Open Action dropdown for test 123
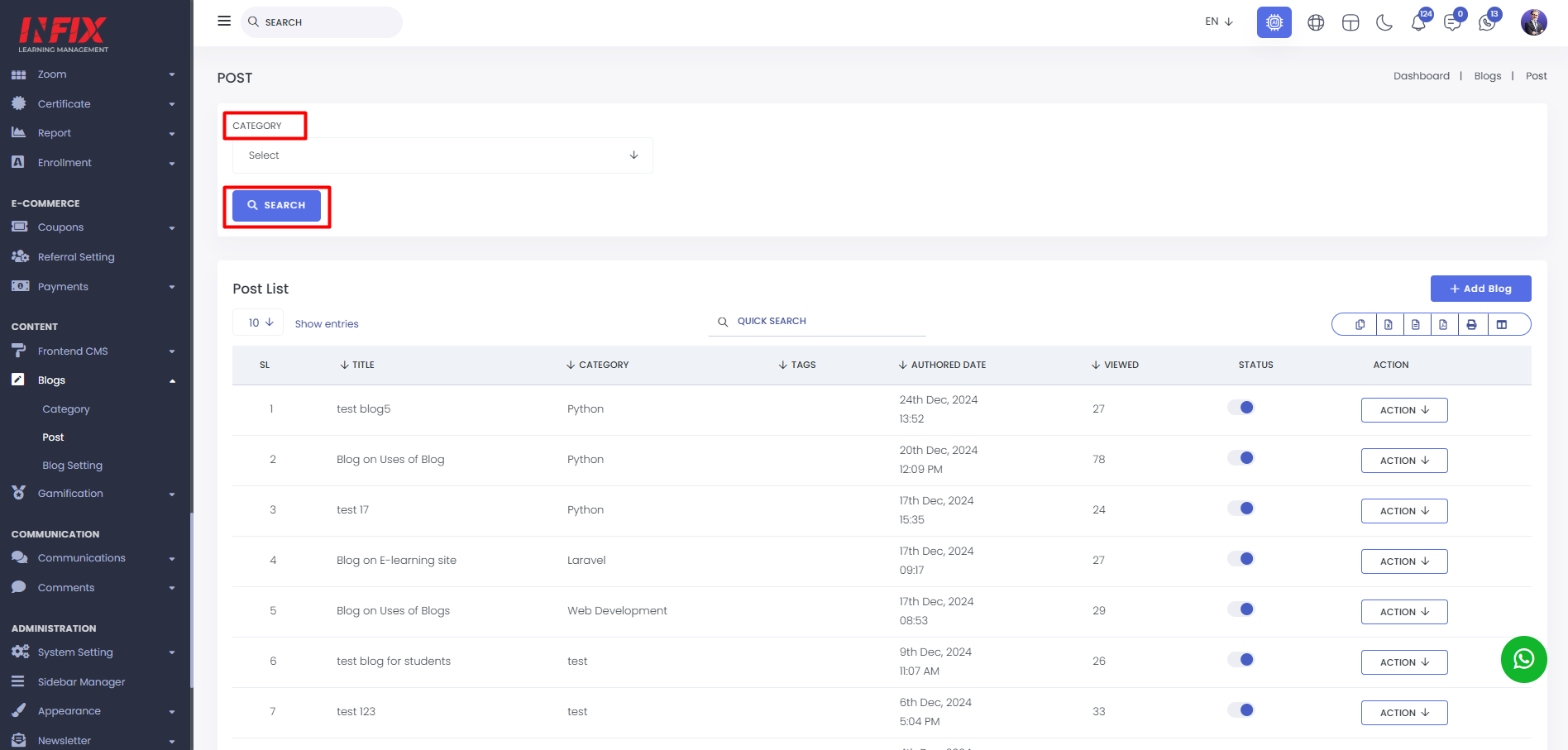 [1404, 713]
